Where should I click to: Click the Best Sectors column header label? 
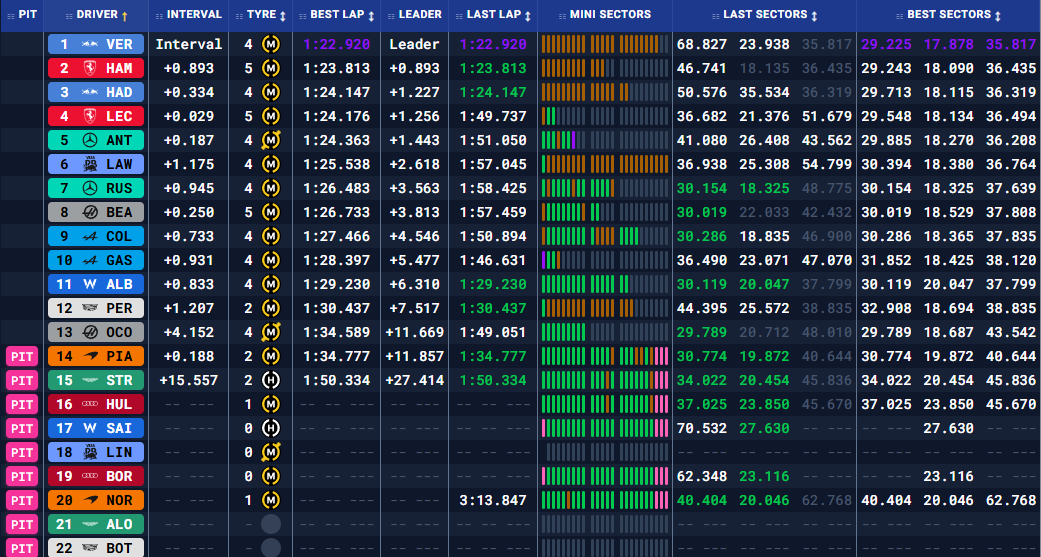click(948, 15)
